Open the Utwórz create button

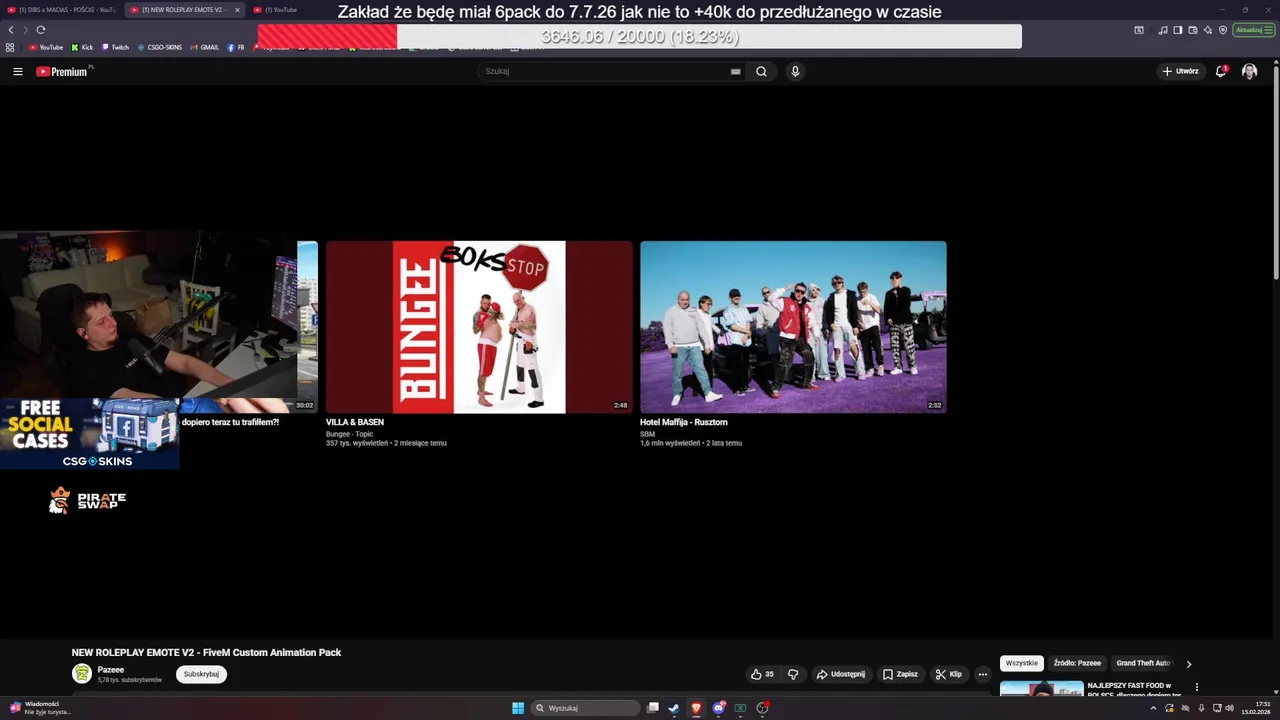click(1180, 71)
